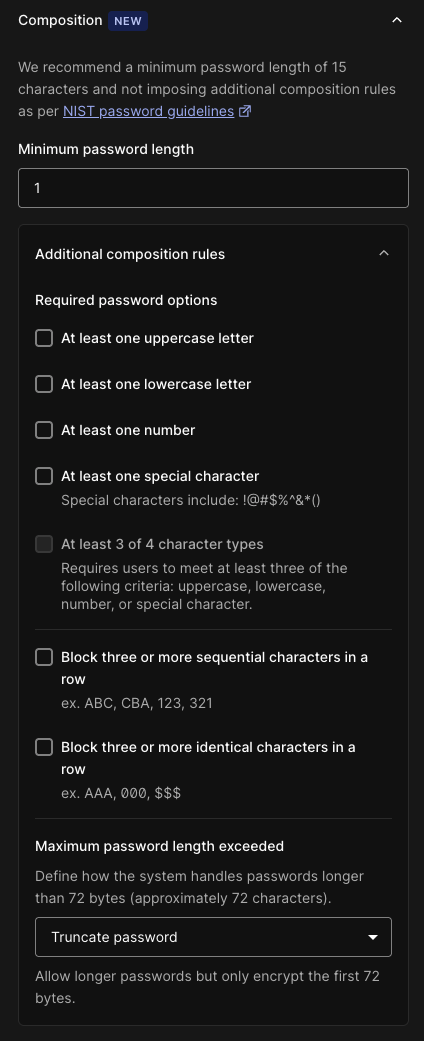Click the dropdown arrow beside Truncate password
This screenshot has width=424, height=1041.
(x=373, y=937)
